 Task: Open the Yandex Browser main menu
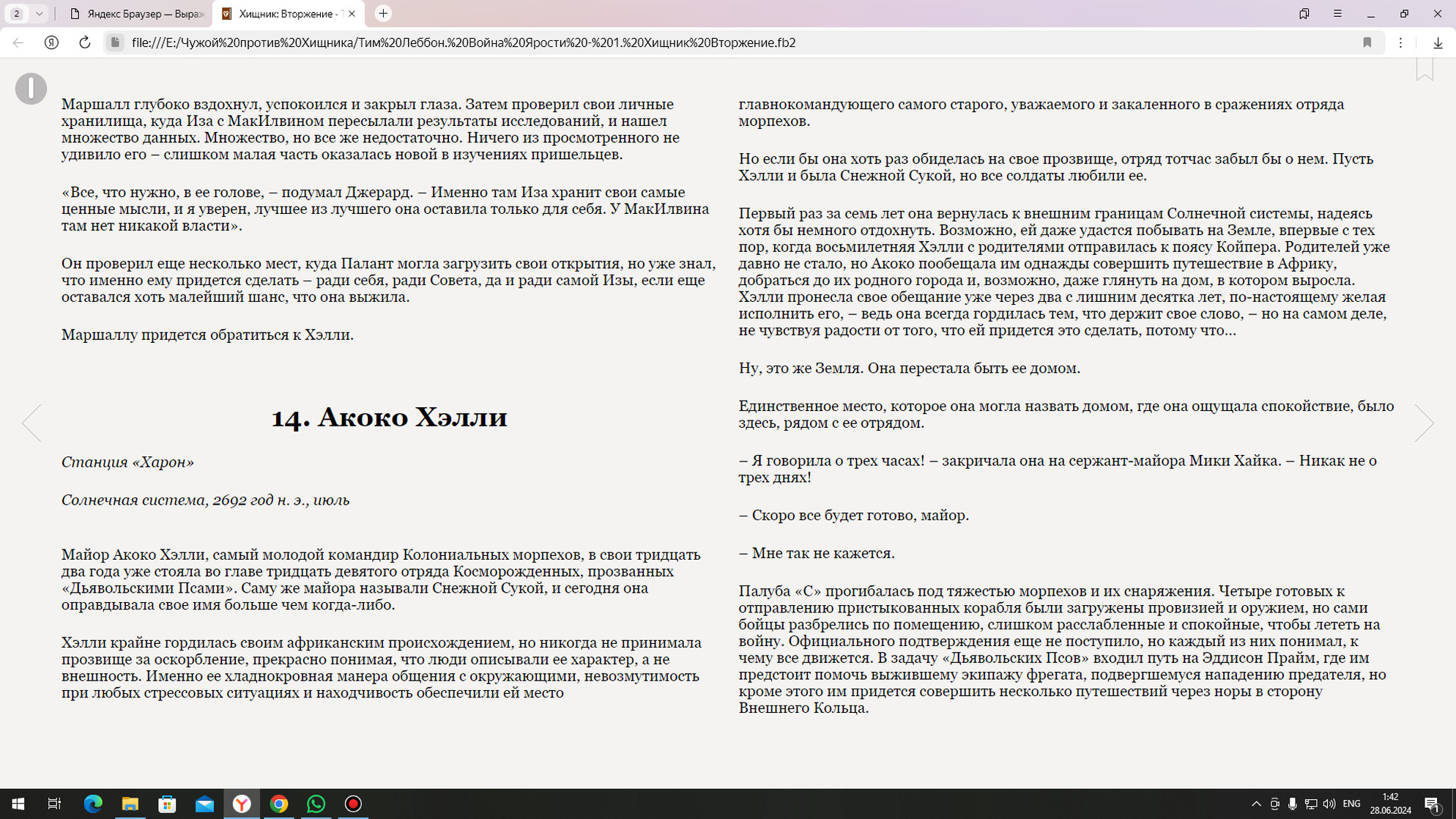pyautogui.click(x=1337, y=13)
